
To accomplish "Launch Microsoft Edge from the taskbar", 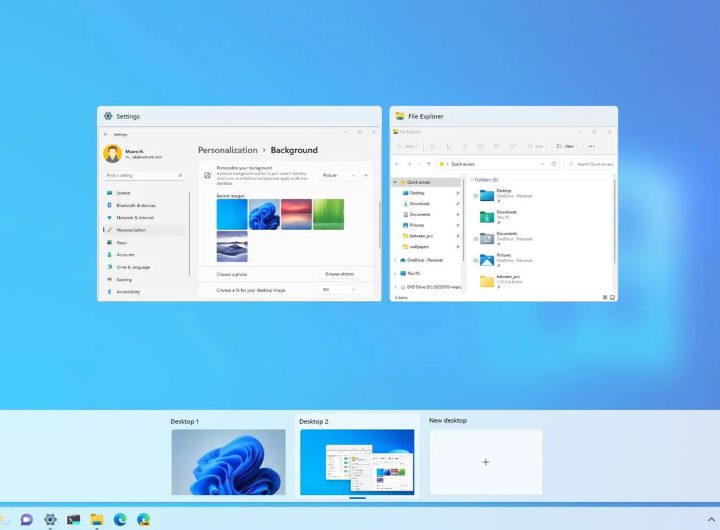I will 120,519.
